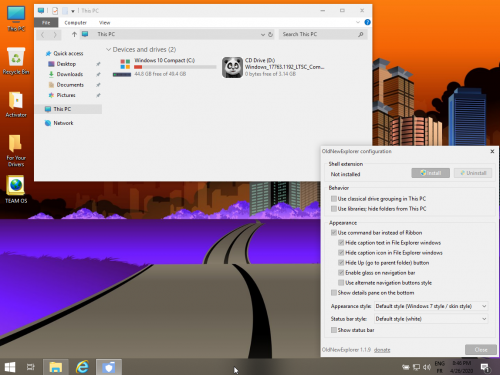Go back in File Explorer

coord(42,34)
